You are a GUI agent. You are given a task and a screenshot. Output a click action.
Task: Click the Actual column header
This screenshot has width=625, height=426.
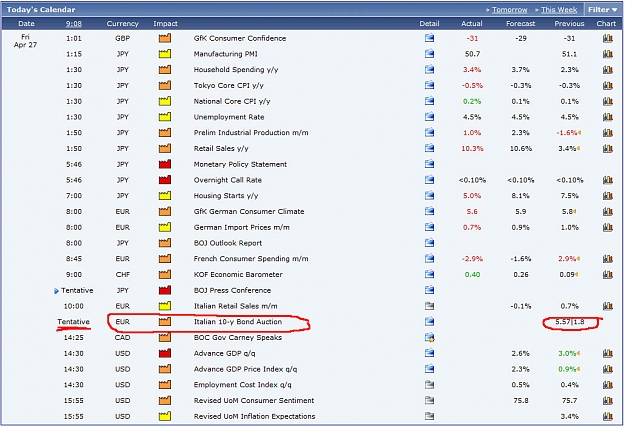pos(472,24)
